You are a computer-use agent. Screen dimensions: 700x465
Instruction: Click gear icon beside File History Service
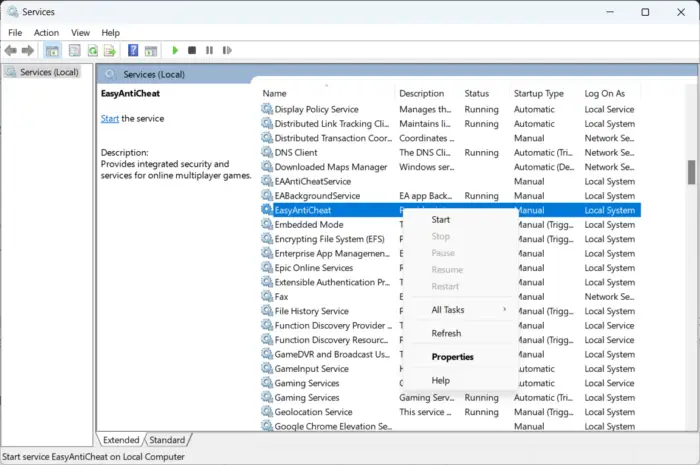click(x=267, y=311)
